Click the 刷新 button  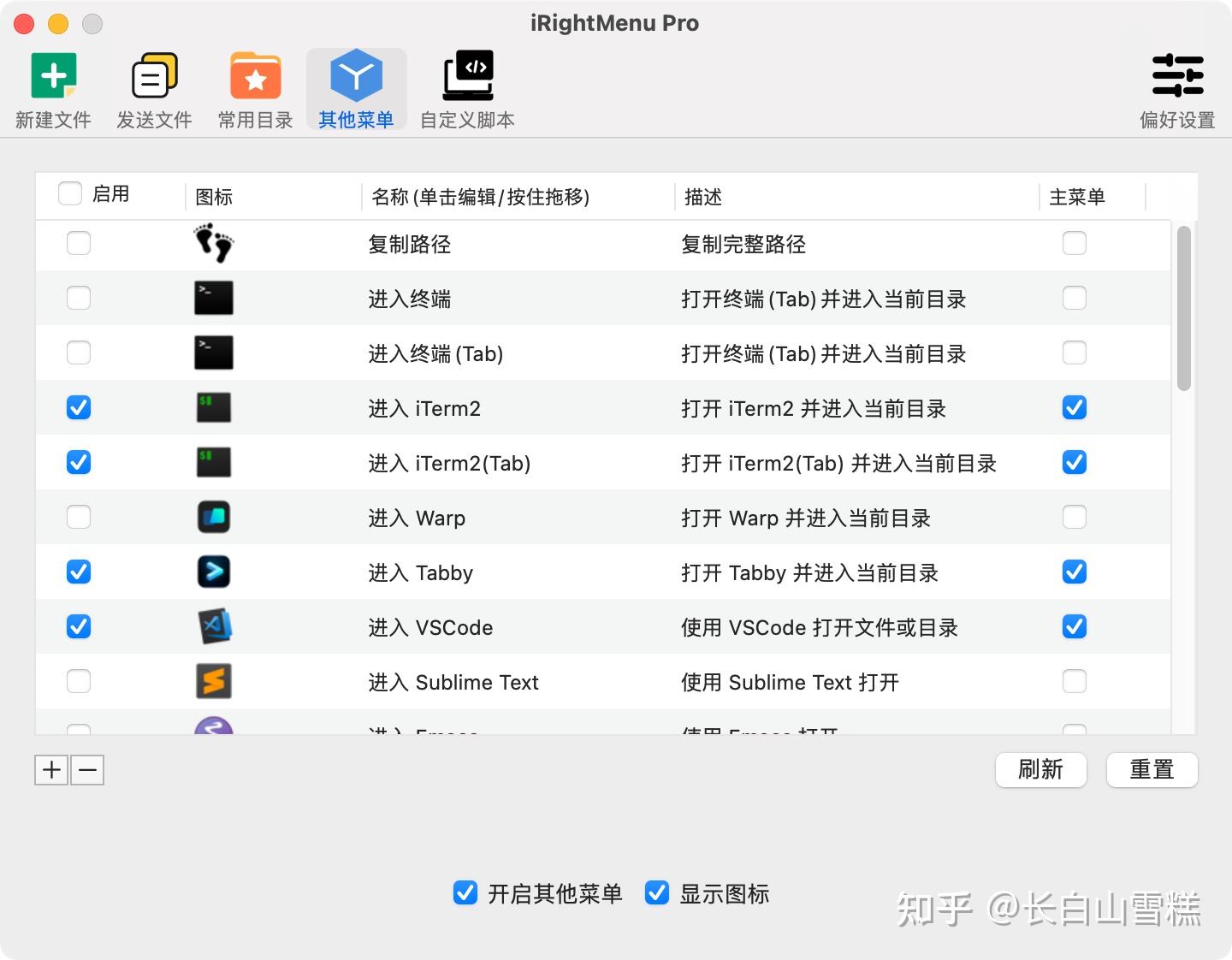(1041, 770)
